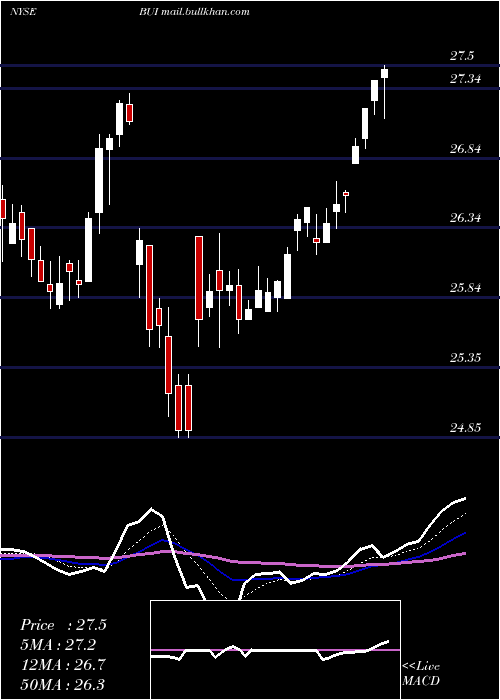Click the <<Live MACD label
Viewport: 500px width, 700px height.
421,673
